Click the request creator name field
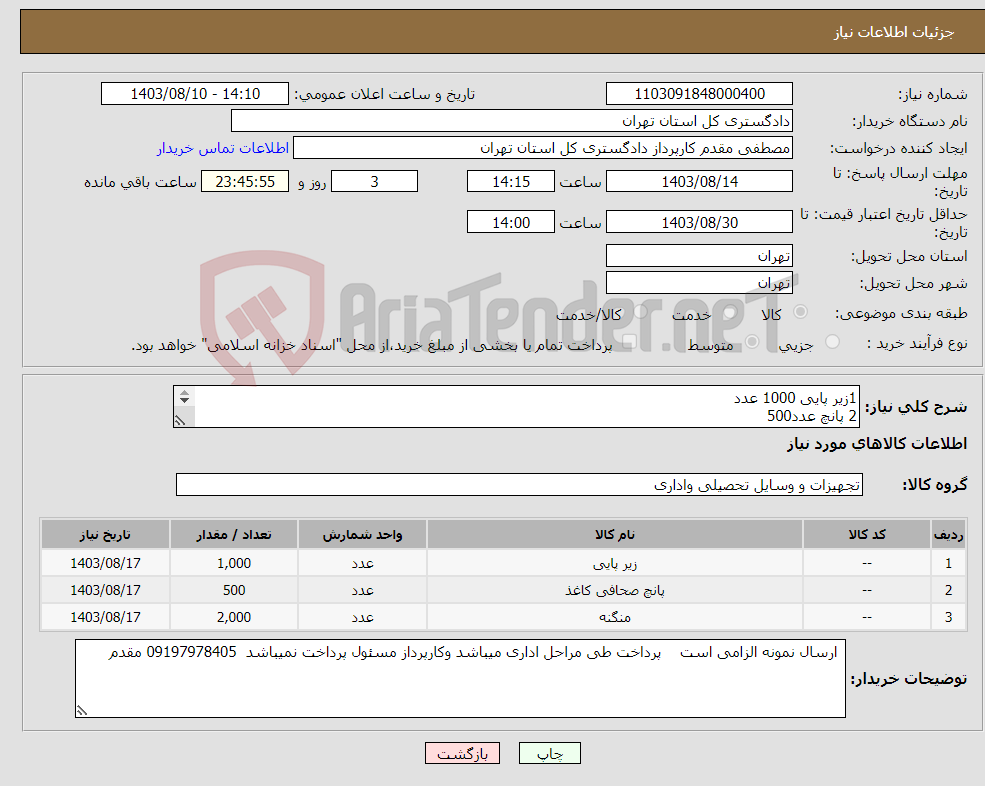Viewport: 985px width, 786px height. coord(543,148)
